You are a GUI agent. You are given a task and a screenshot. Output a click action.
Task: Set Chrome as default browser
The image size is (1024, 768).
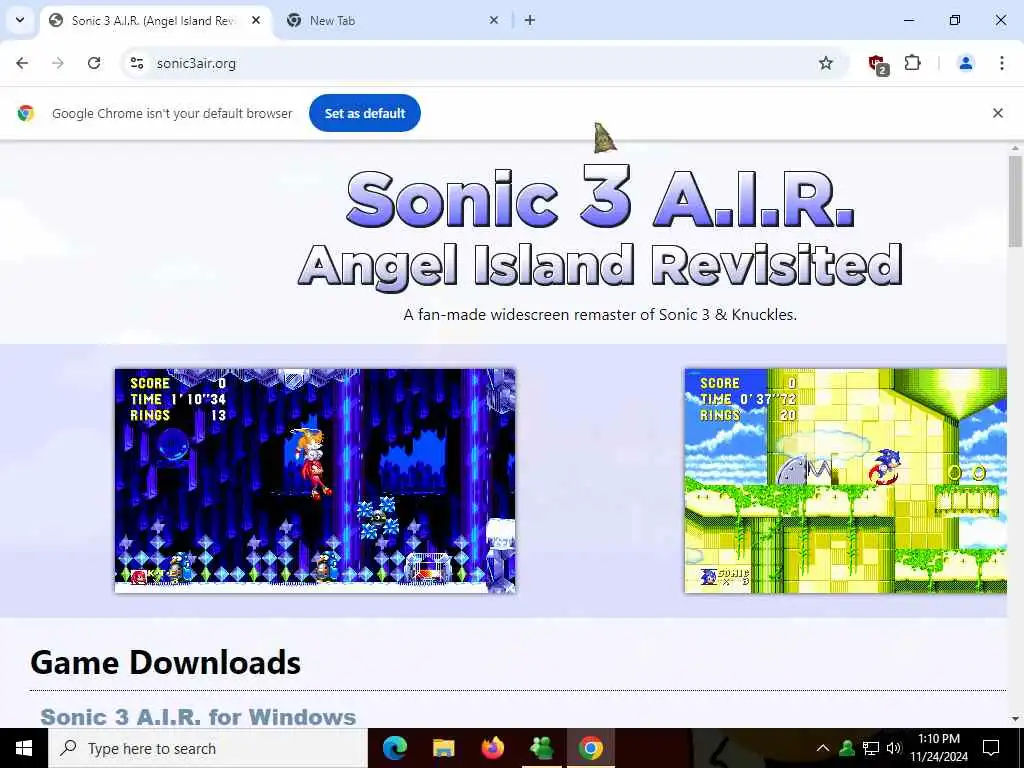364,113
